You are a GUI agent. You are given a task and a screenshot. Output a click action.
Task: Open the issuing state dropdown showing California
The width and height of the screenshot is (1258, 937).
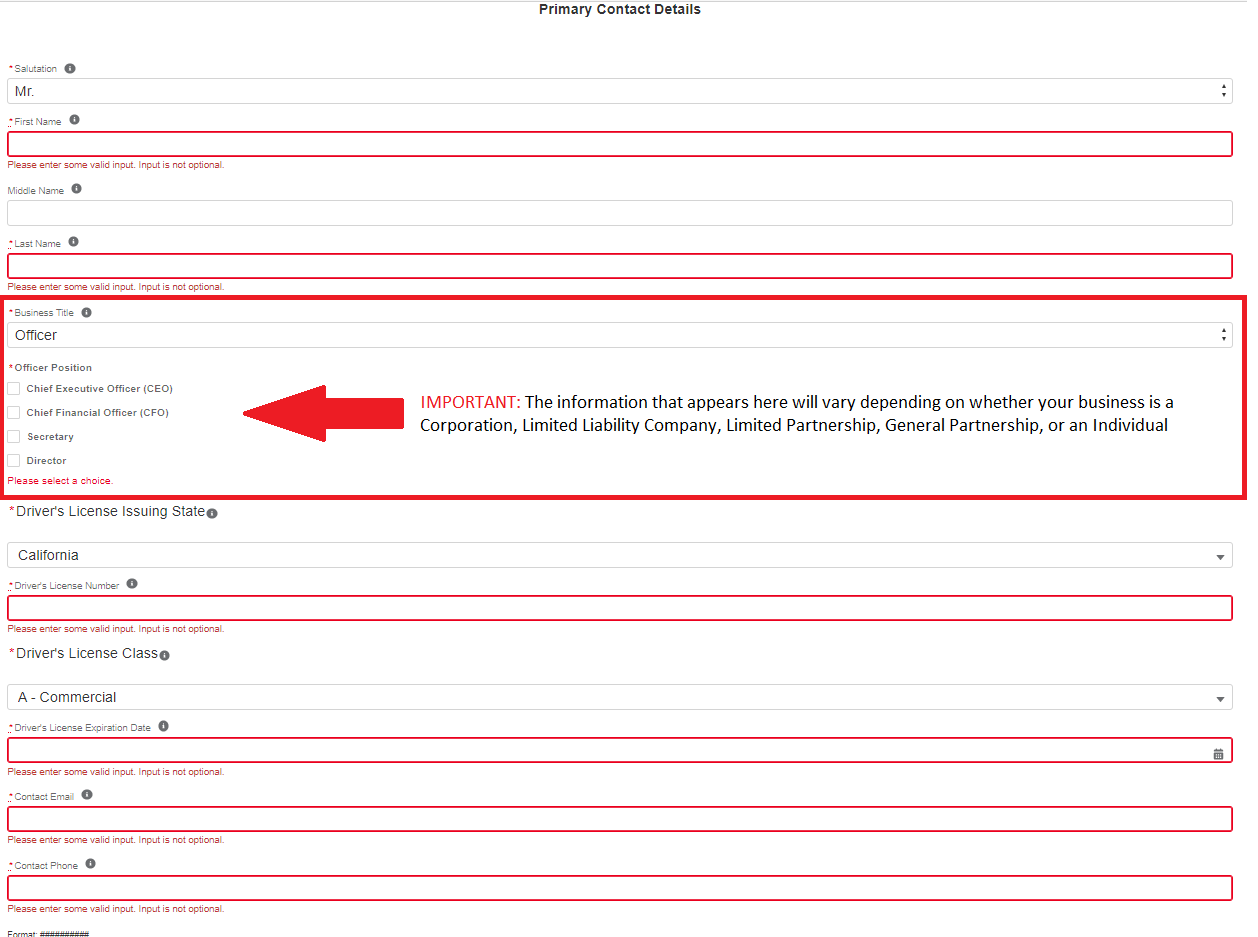tap(619, 555)
